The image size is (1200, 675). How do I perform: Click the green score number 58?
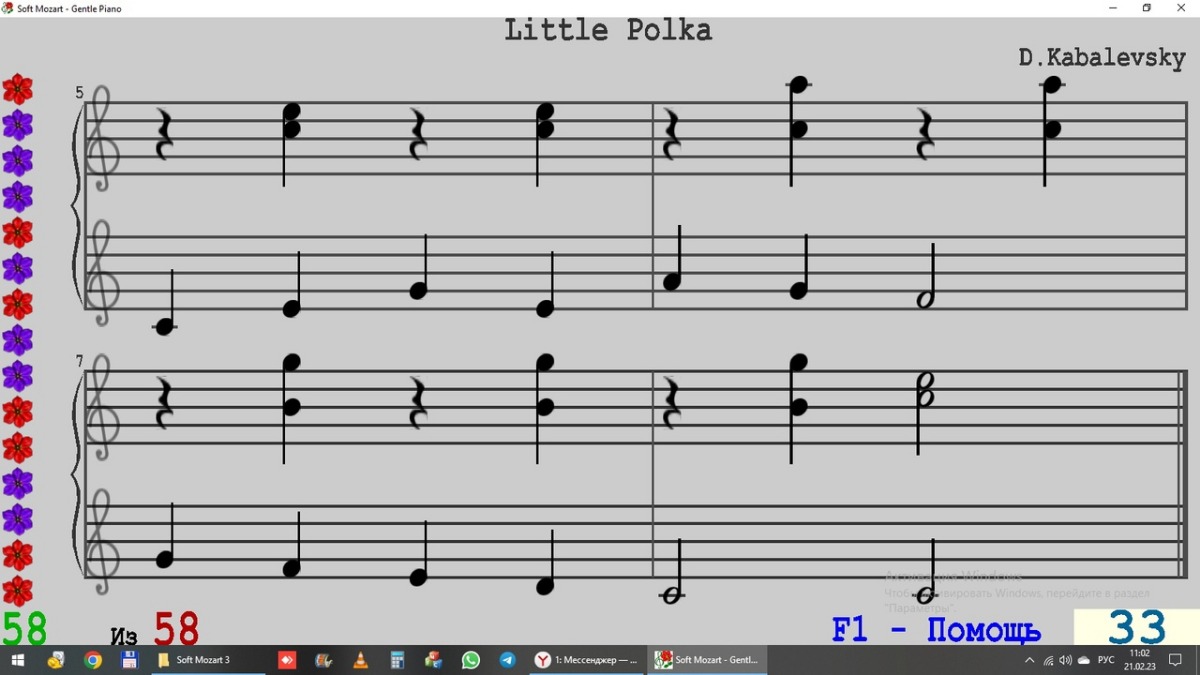click(x=24, y=629)
